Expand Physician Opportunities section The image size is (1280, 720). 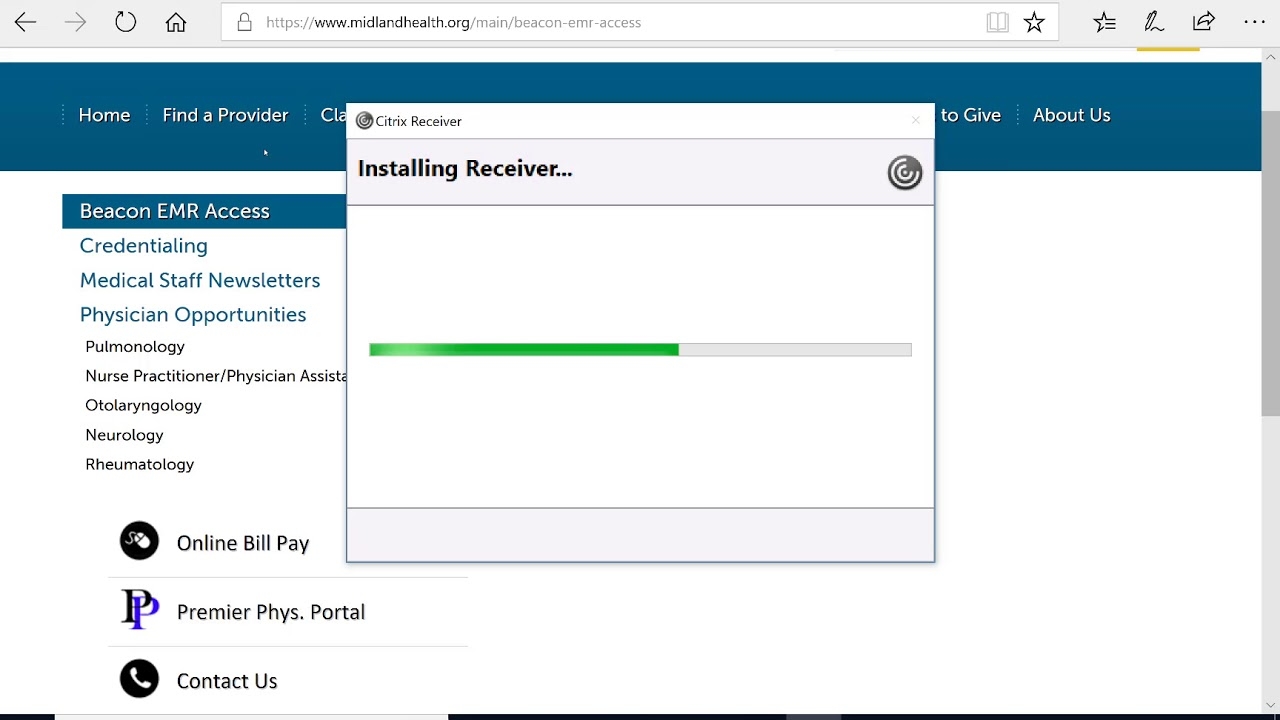click(x=192, y=315)
